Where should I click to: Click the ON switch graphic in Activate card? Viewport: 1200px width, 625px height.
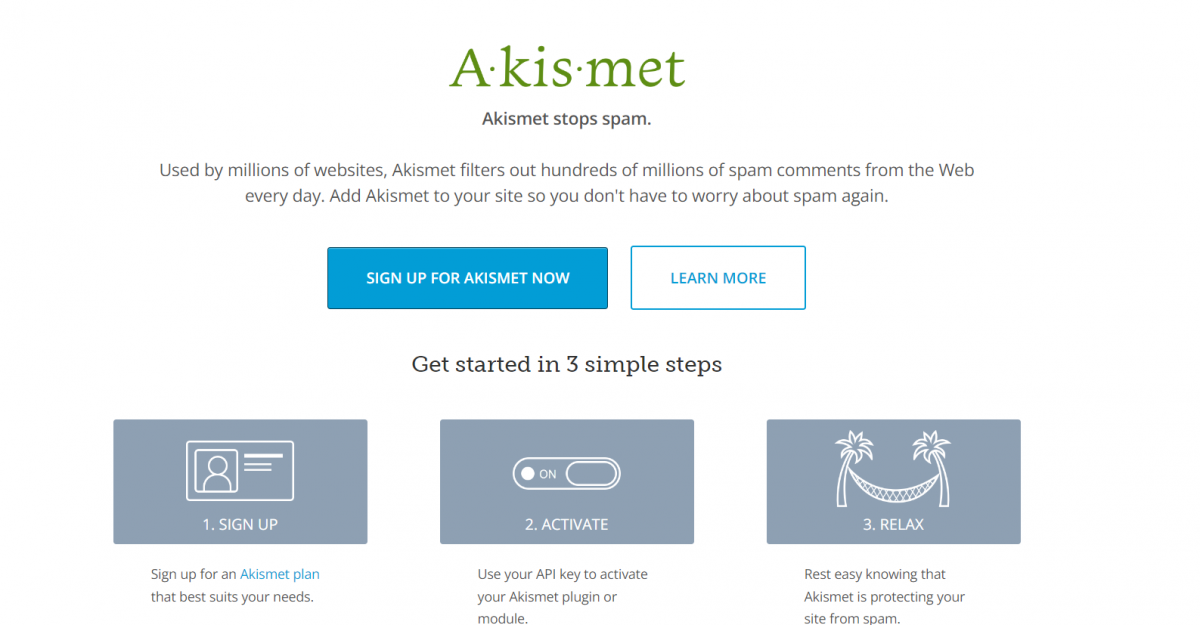[567, 474]
